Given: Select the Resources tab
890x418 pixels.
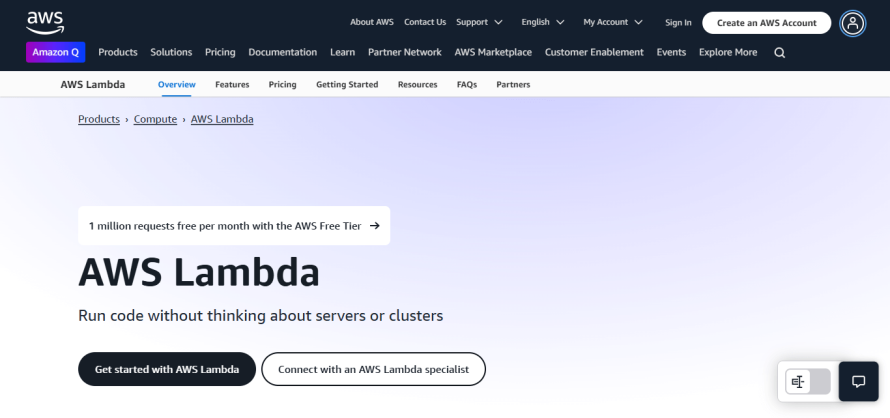Looking at the screenshot, I should (x=418, y=84).
